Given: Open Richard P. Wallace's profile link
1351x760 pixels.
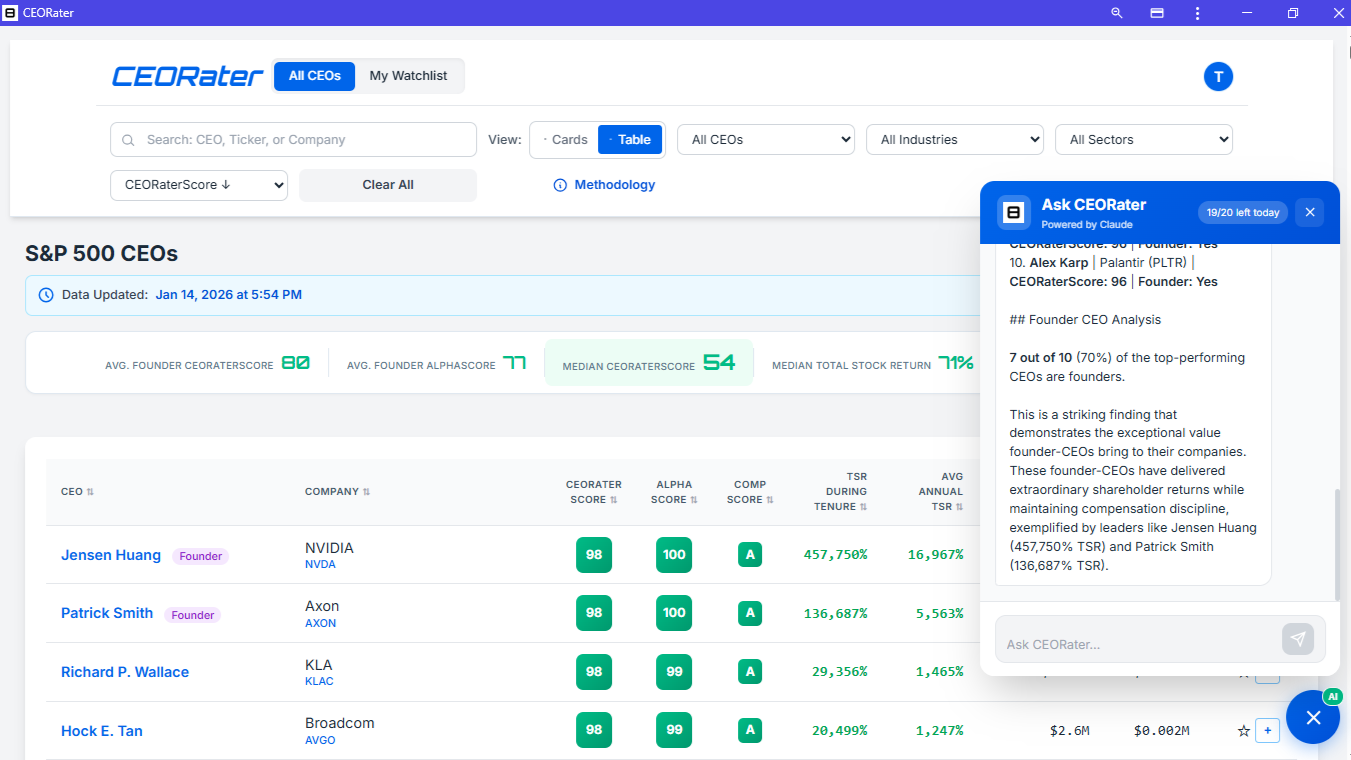Looking at the screenshot, I should click(125, 672).
